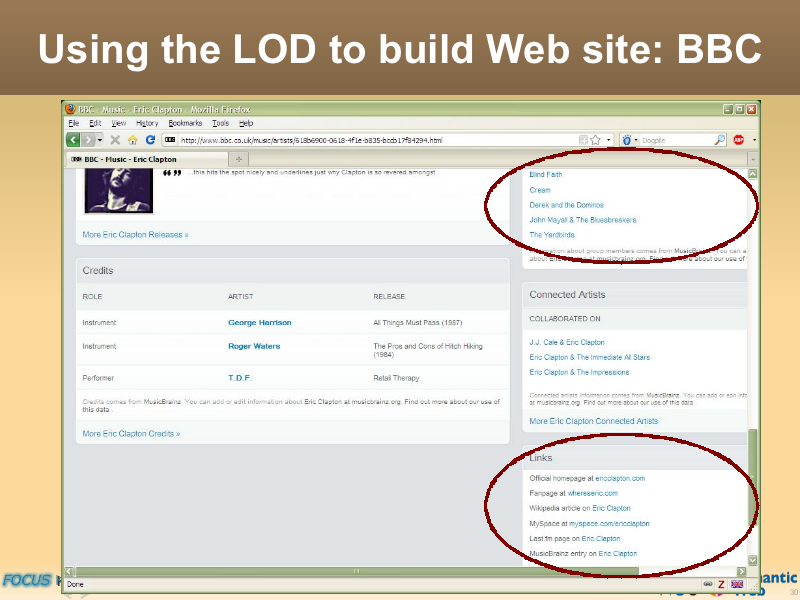Open the History menu
This screenshot has width=800, height=600.
pos(147,123)
